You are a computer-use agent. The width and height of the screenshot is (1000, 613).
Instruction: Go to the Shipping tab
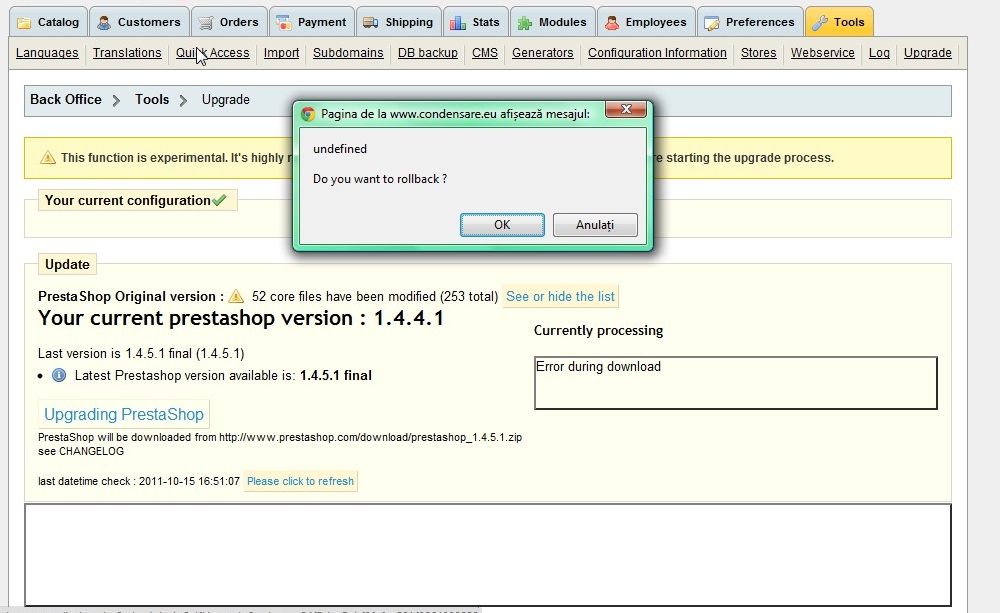click(399, 21)
